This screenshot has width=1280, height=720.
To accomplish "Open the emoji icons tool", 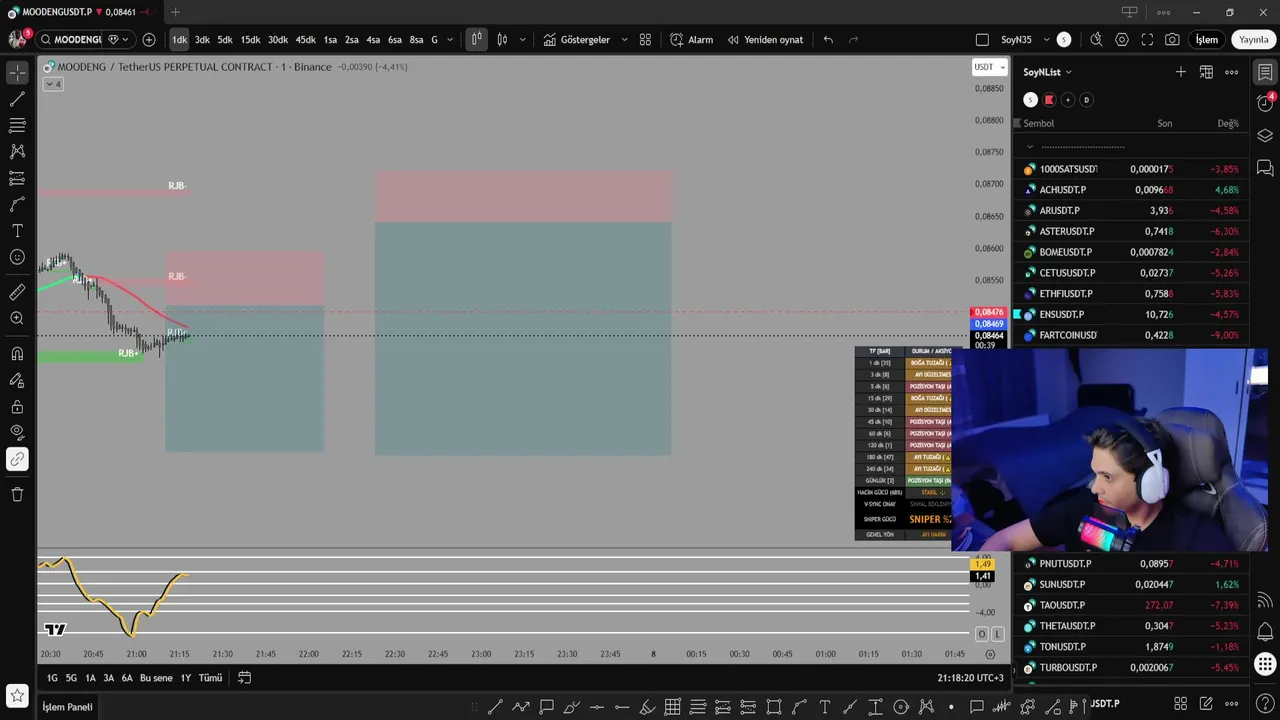I will pos(17,257).
